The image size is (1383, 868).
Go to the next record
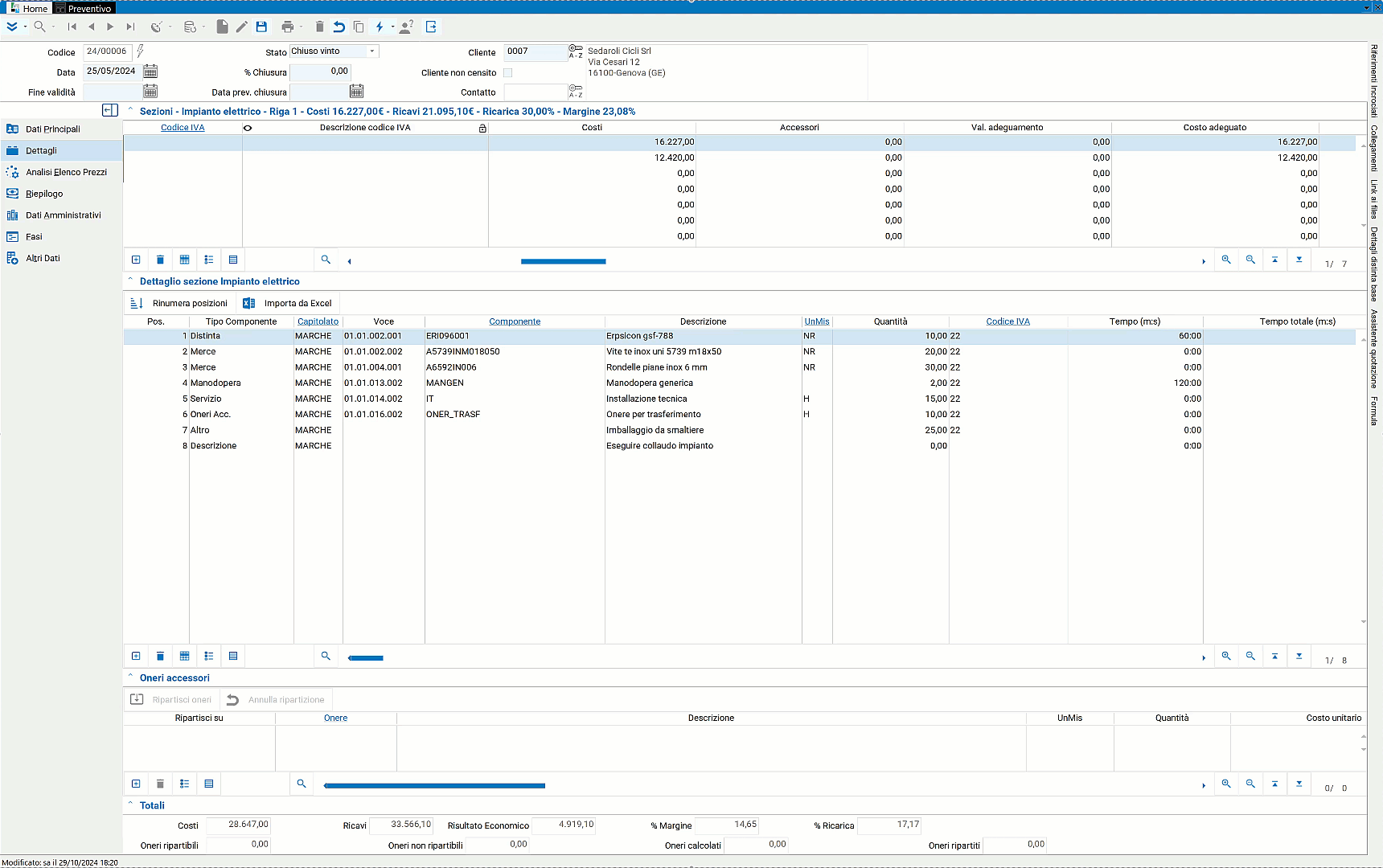tap(111, 27)
